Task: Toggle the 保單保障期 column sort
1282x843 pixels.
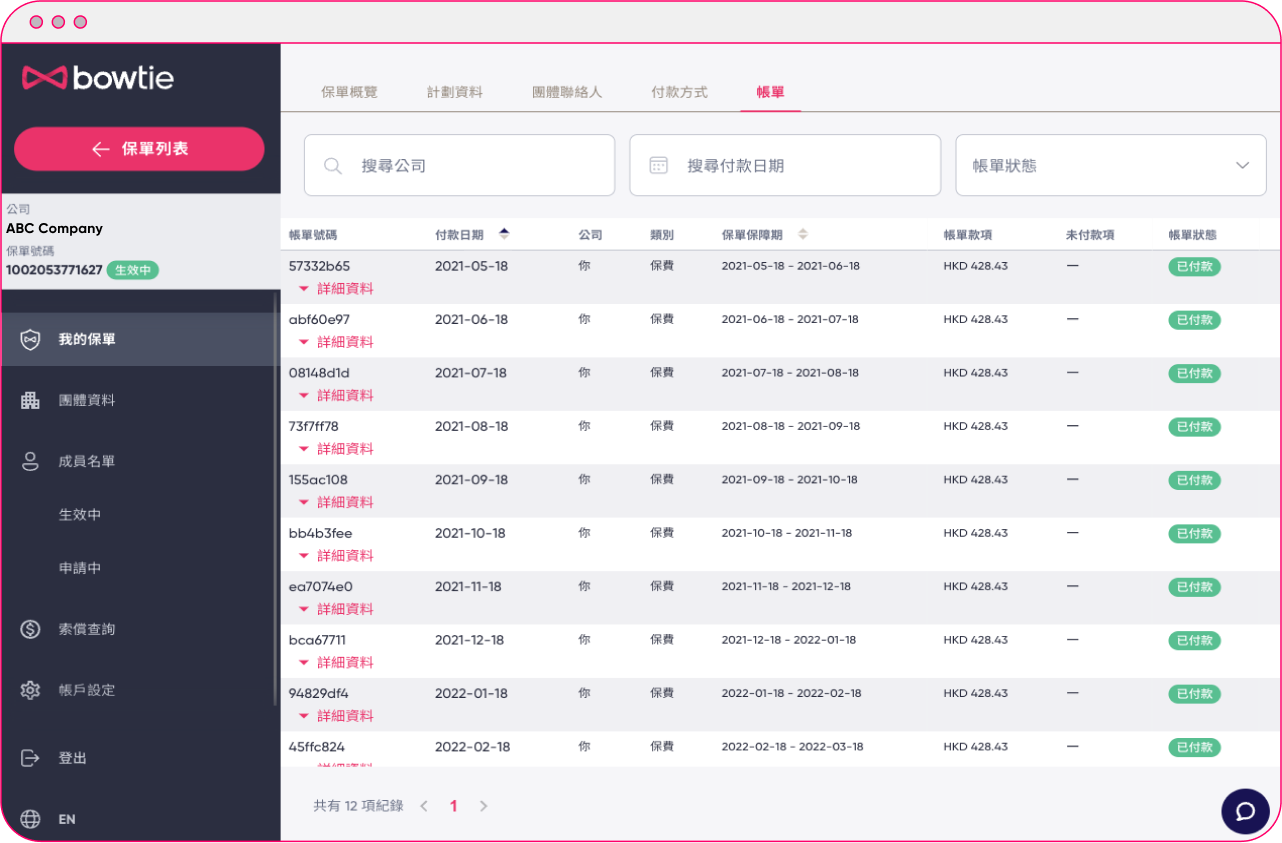Action: point(802,233)
